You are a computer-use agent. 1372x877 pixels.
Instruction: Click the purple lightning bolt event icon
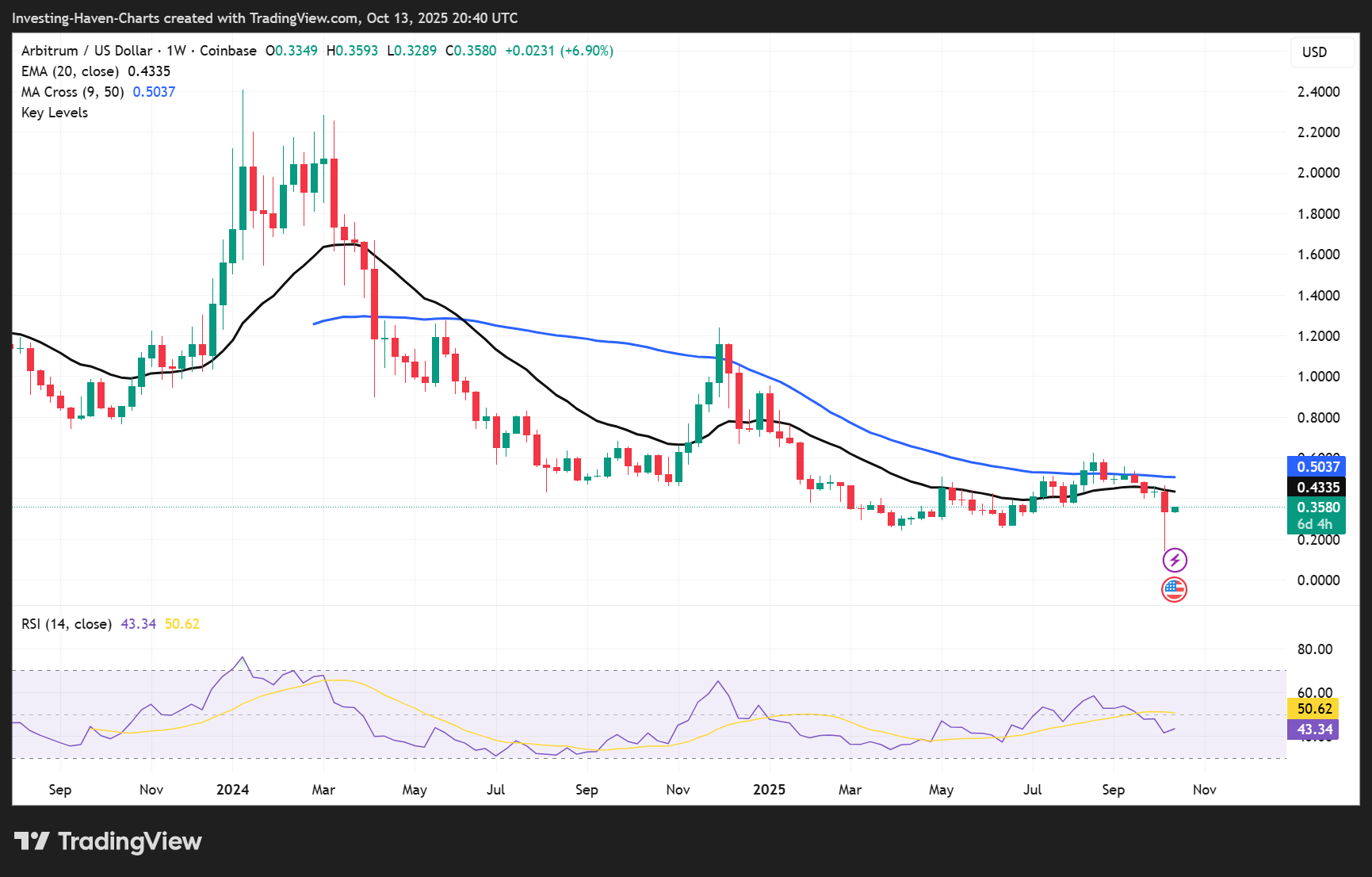click(x=1174, y=561)
